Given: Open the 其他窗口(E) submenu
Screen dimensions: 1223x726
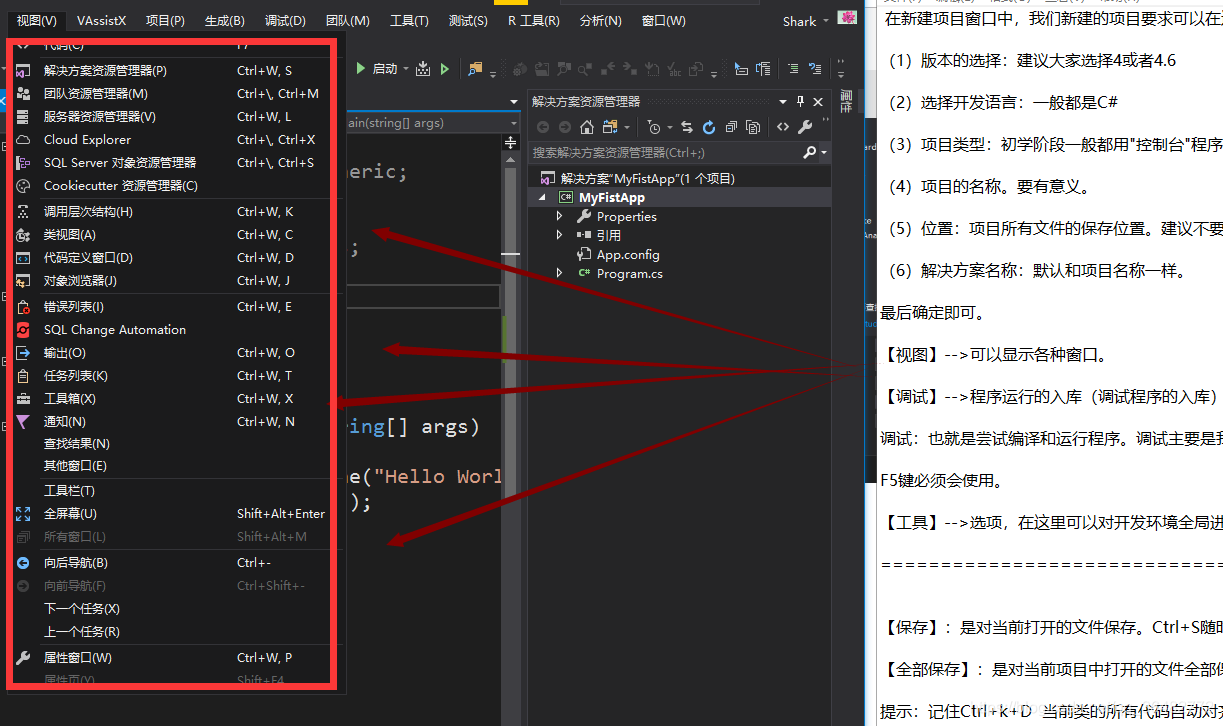Looking at the screenshot, I should [x=177, y=466].
